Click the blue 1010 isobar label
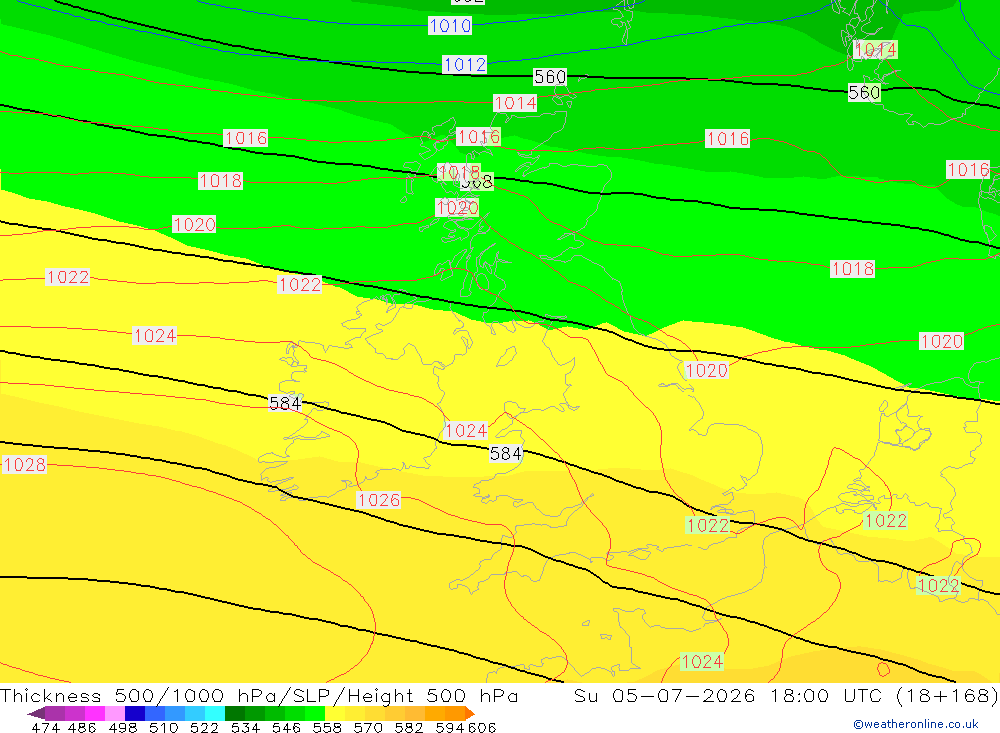Viewport: 1000px width, 733px height. coord(450,26)
